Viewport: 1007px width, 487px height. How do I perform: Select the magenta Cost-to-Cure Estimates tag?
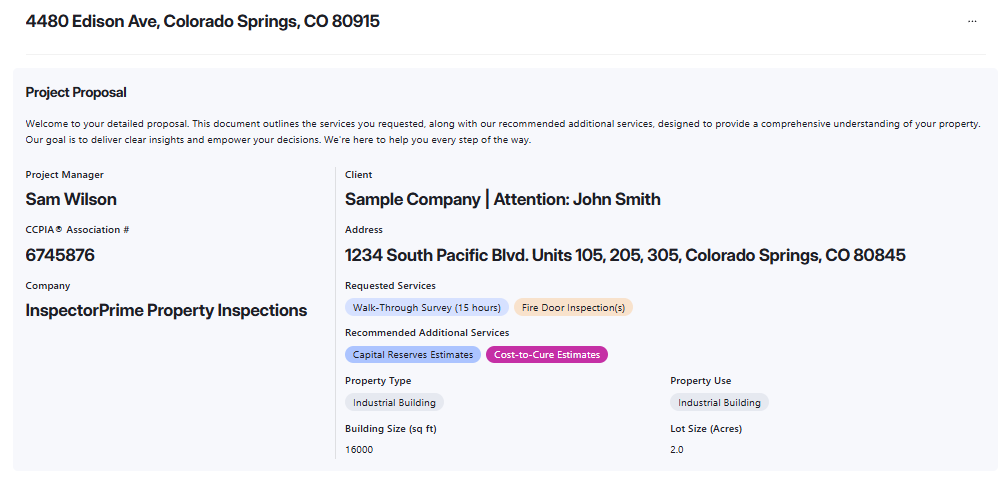(546, 355)
